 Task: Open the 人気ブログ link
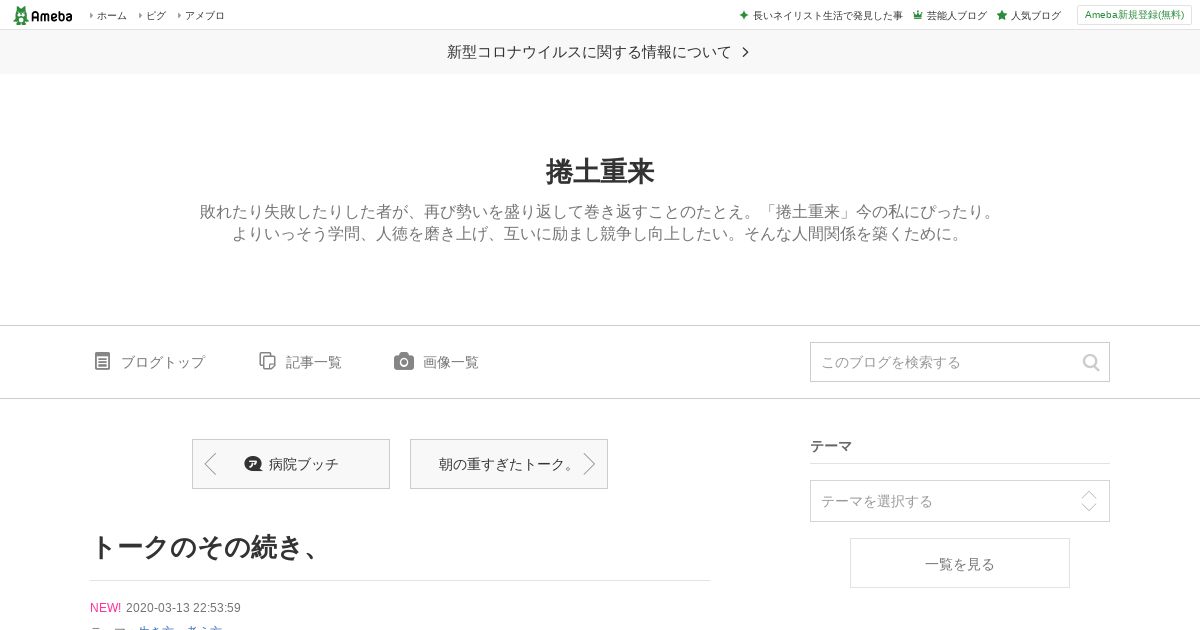point(1035,15)
